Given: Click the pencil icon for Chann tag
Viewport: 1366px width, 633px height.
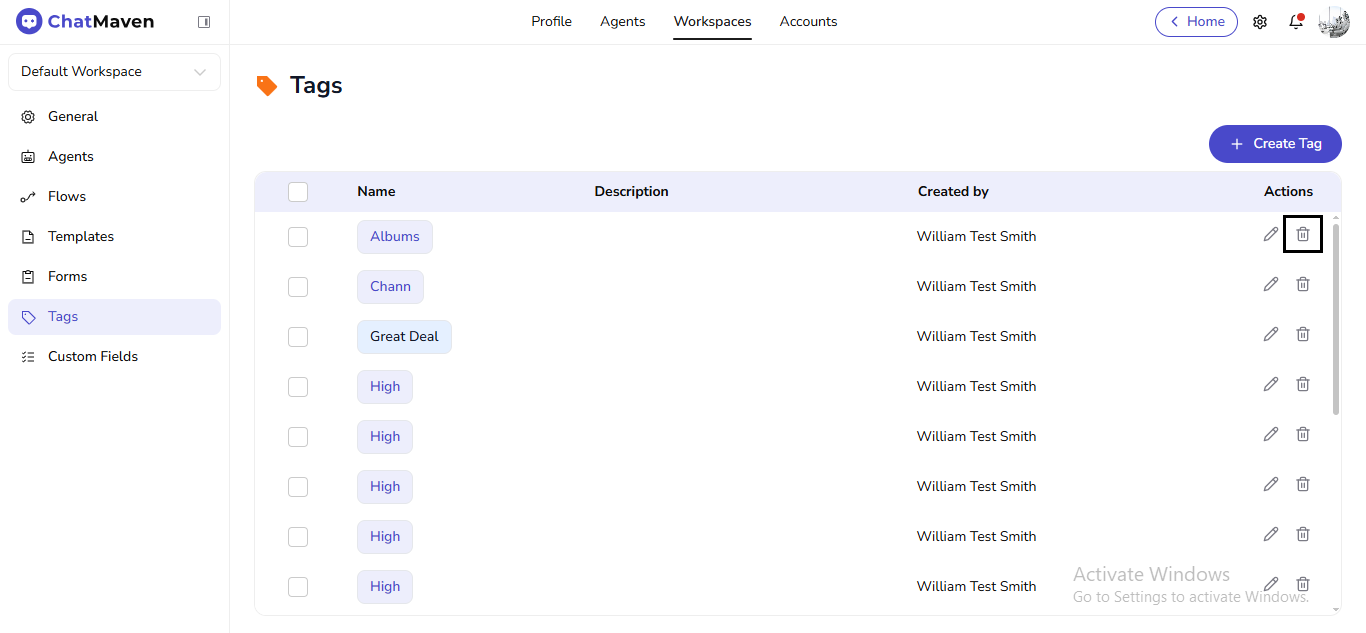Looking at the screenshot, I should (1270, 284).
